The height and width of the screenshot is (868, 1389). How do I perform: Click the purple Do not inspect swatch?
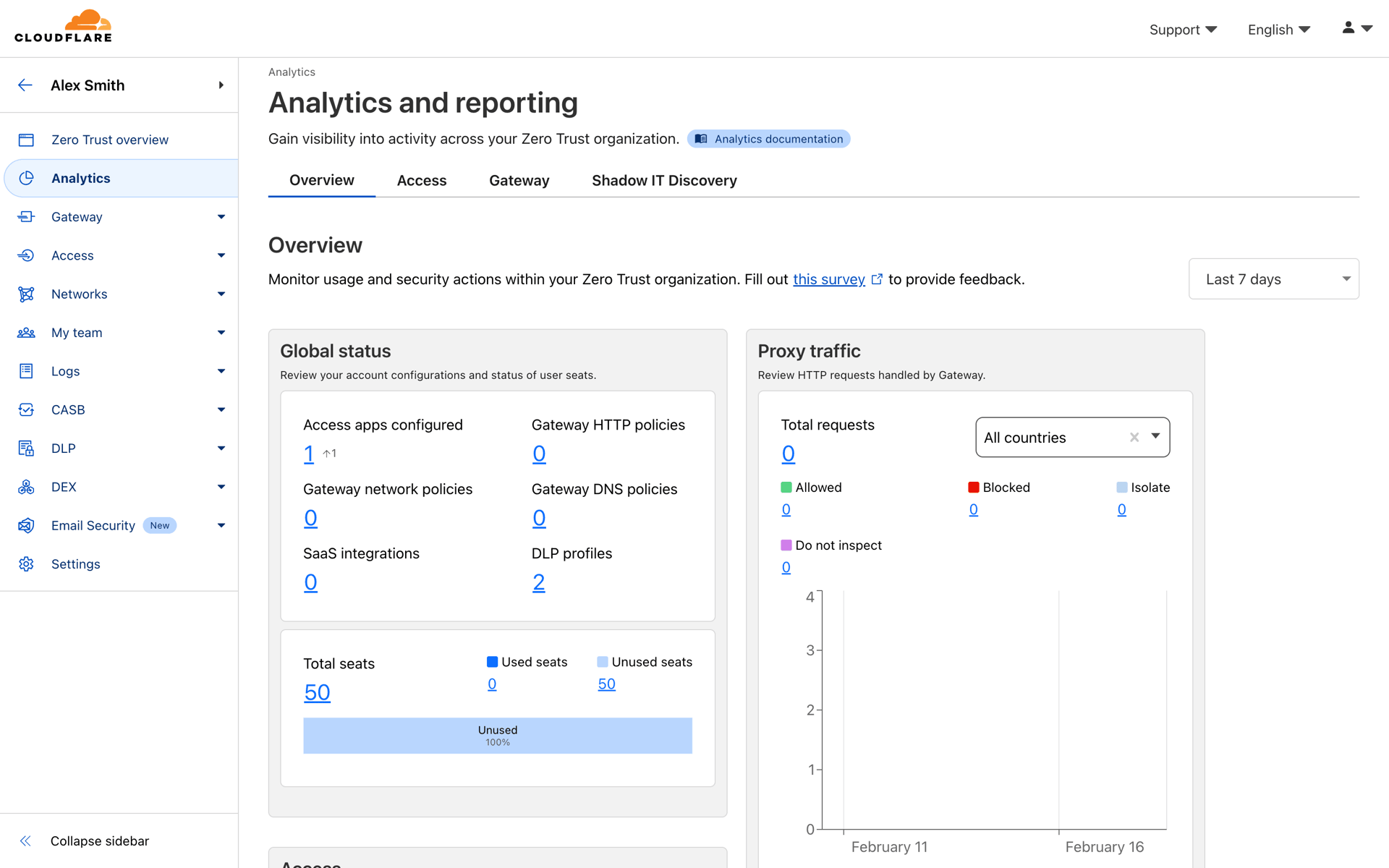click(x=786, y=545)
